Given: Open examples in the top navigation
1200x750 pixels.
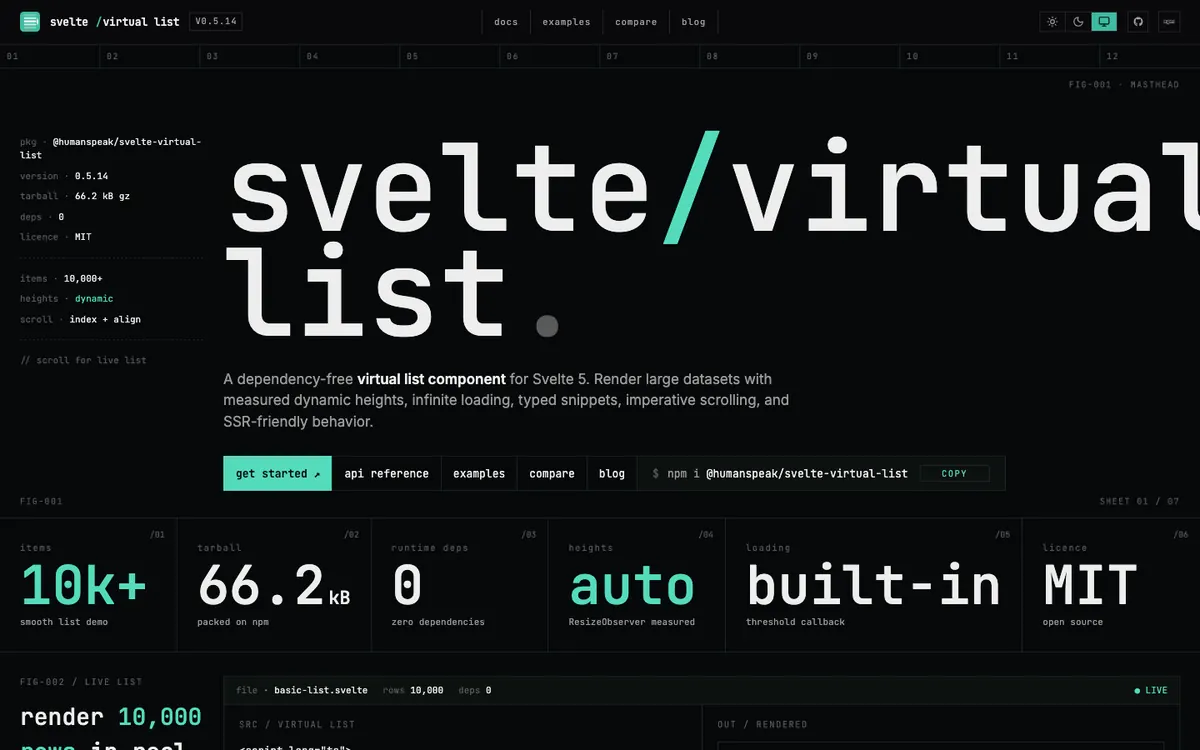Looking at the screenshot, I should [566, 22].
